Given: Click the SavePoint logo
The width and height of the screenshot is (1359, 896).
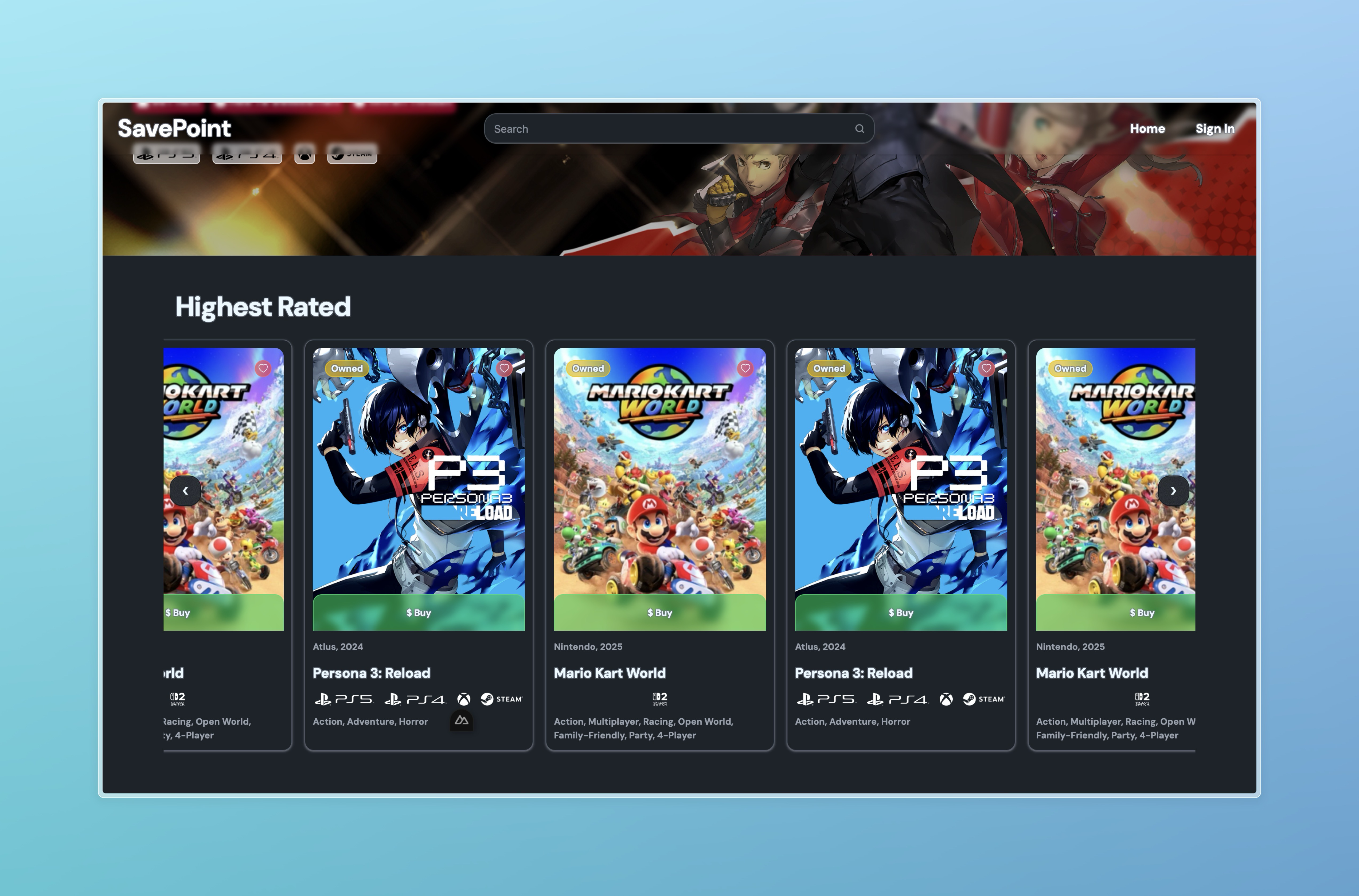Looking at the screenshot, I should pyautogui.click(x=174, y=128).
